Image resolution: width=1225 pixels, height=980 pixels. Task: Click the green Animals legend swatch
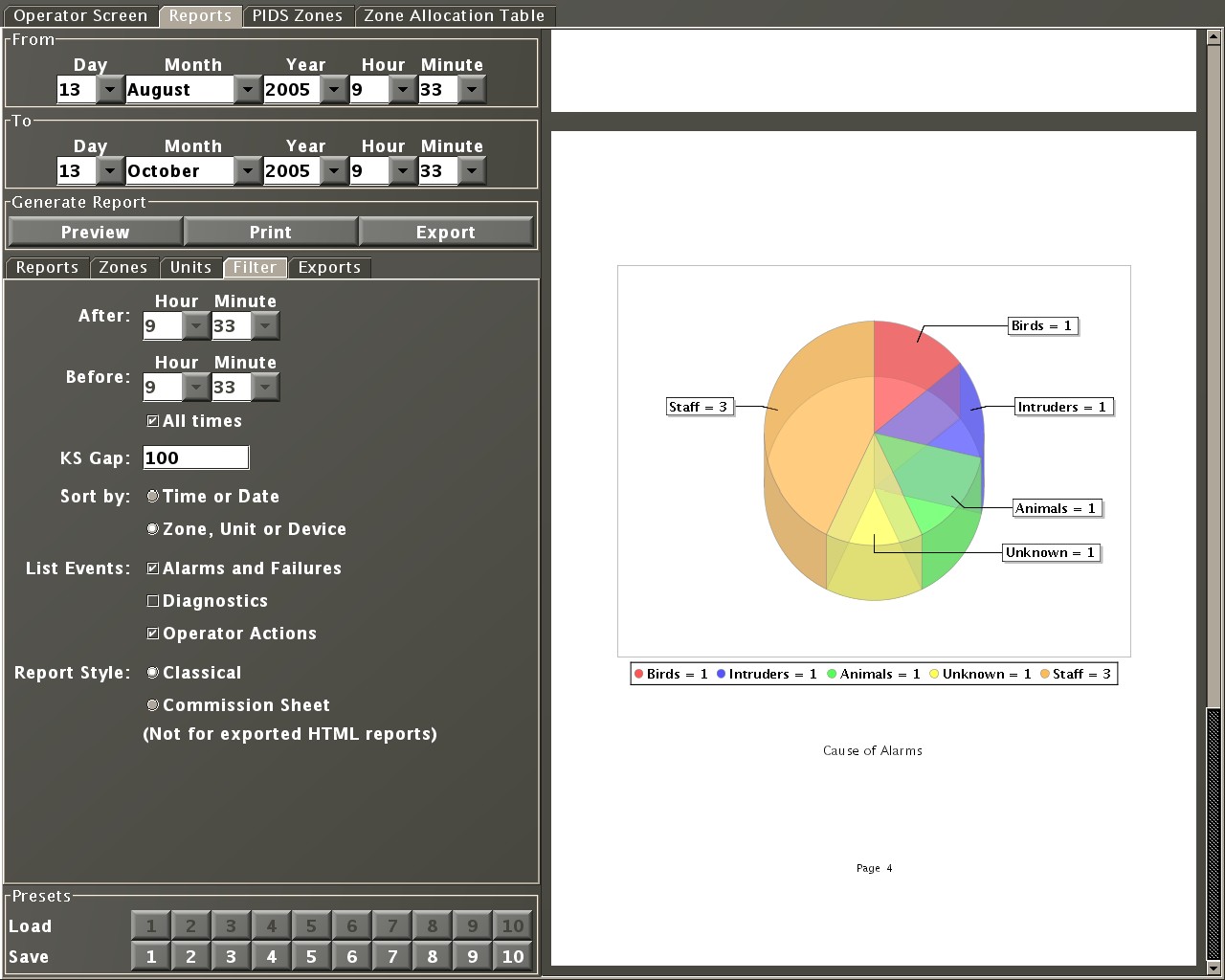[833, 674]
